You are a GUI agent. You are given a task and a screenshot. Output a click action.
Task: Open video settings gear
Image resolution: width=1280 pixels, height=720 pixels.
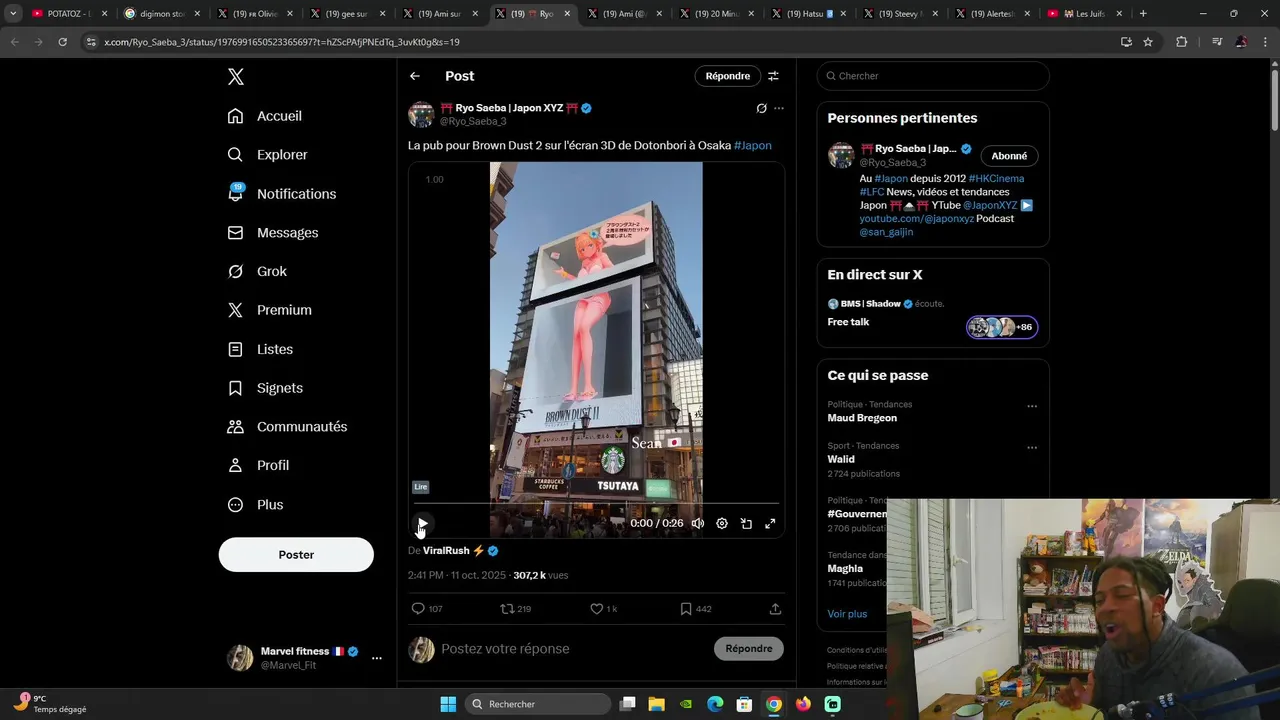click(x=722, y=523)
